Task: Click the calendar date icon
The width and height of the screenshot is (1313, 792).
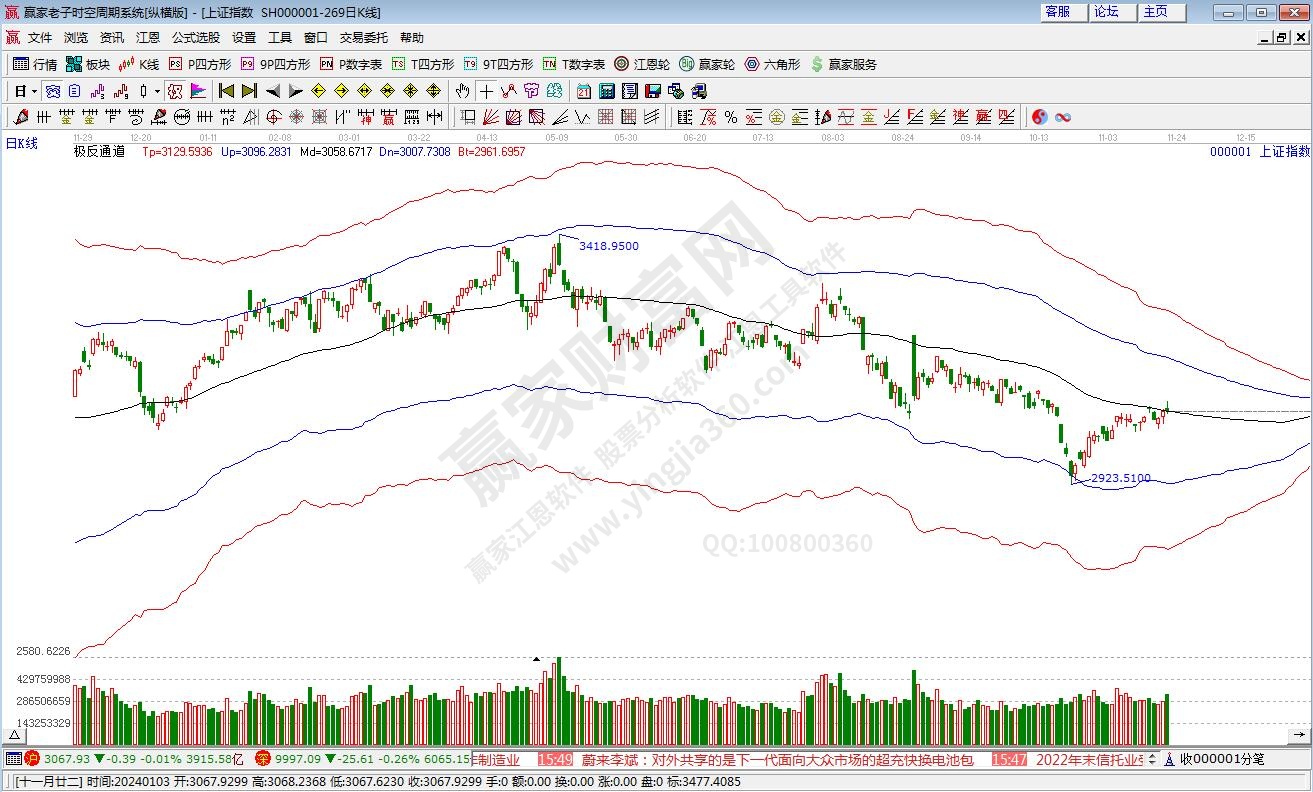Action: [x=584, y=91]
